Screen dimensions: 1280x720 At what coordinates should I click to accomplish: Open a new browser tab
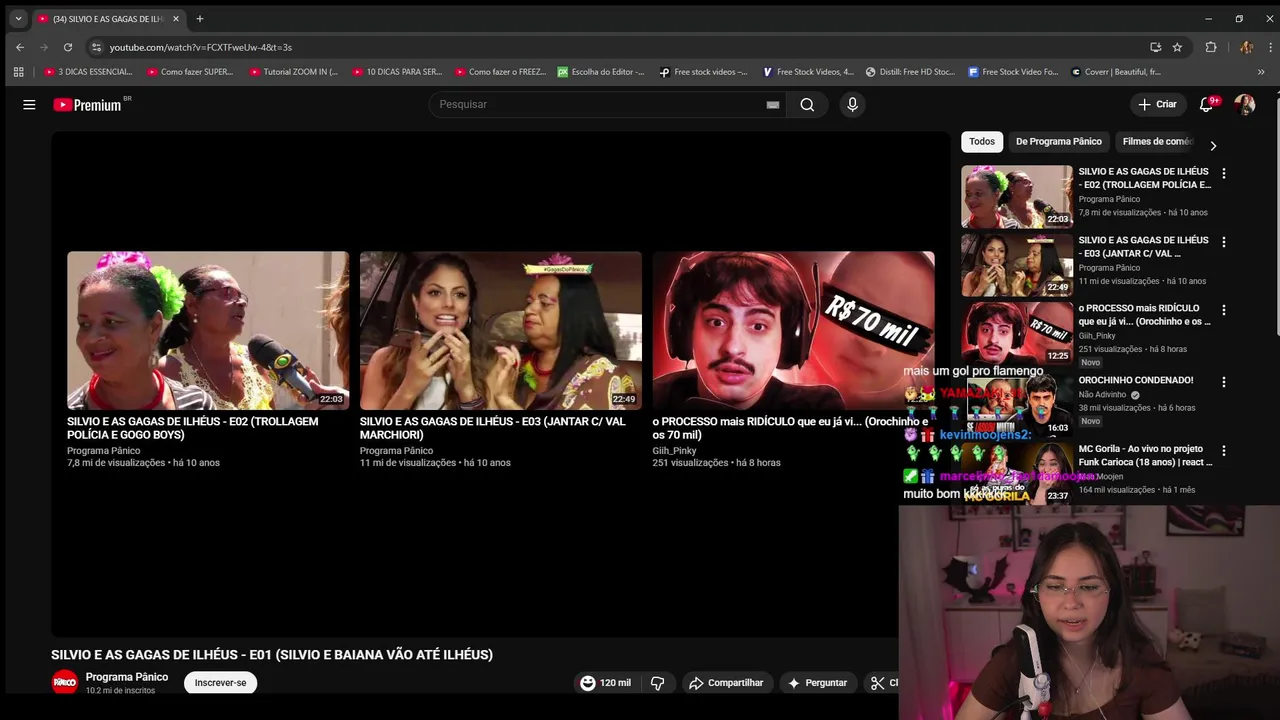(x=200, y=18)
